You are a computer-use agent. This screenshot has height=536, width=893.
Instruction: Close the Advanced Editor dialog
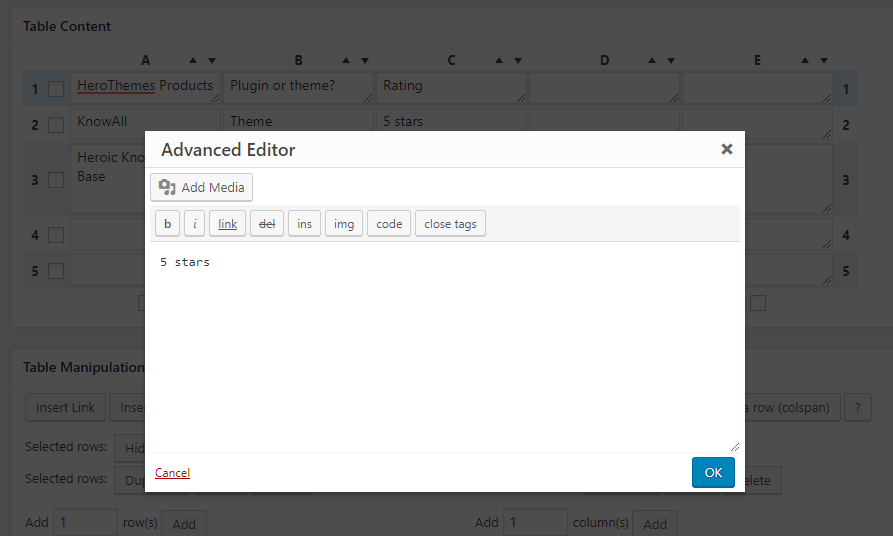coord(727,149)
